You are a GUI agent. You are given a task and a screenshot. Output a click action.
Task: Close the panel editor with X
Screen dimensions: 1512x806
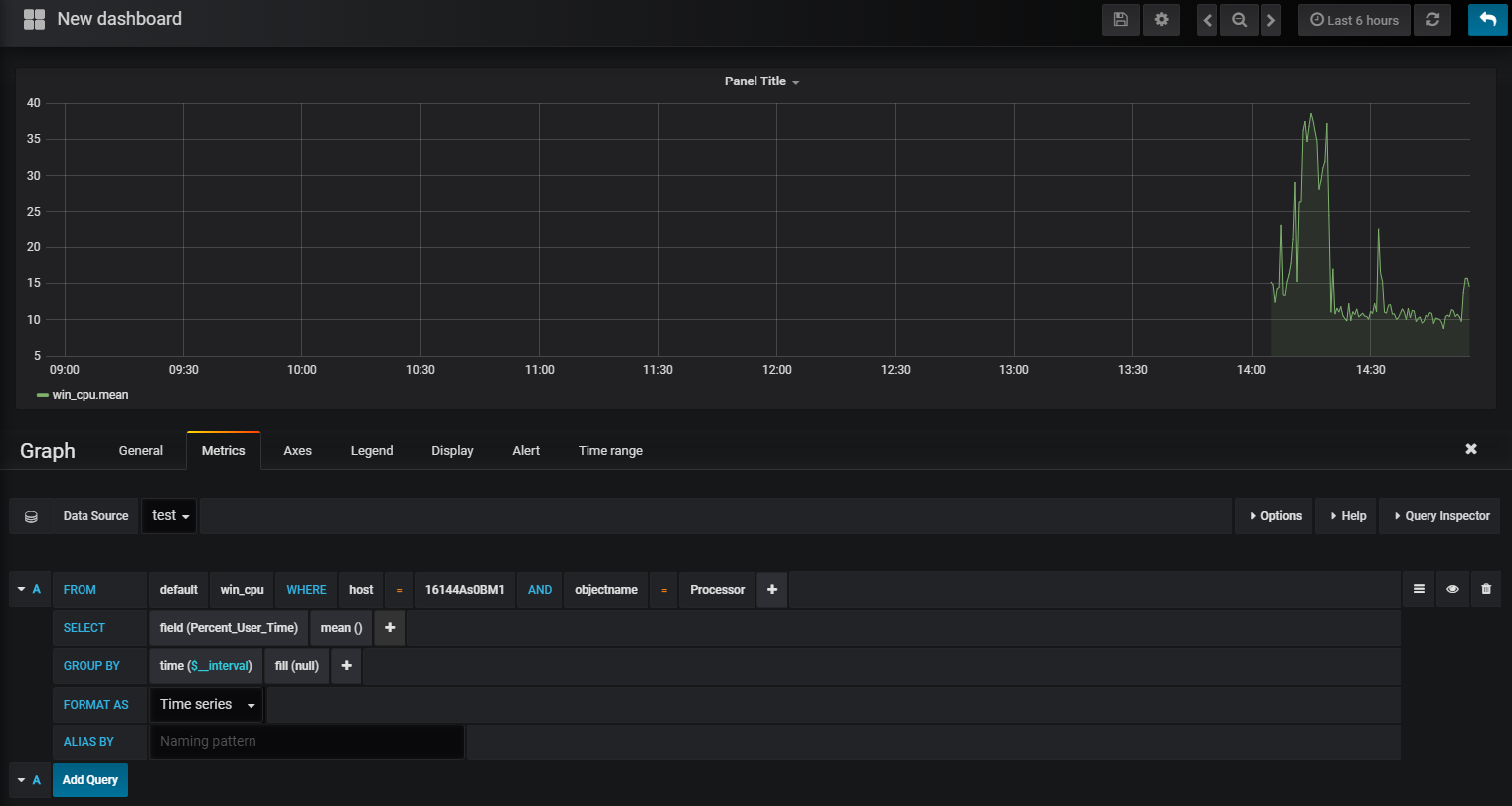pyautogui.click(x=1471, y=449)
